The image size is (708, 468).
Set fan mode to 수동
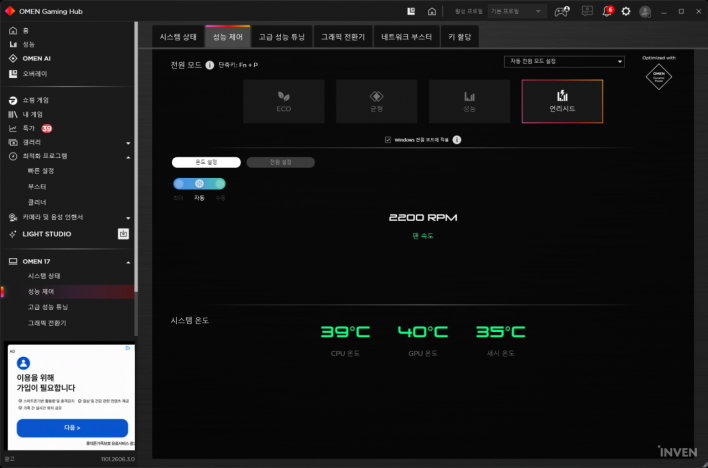click(220, 184)
